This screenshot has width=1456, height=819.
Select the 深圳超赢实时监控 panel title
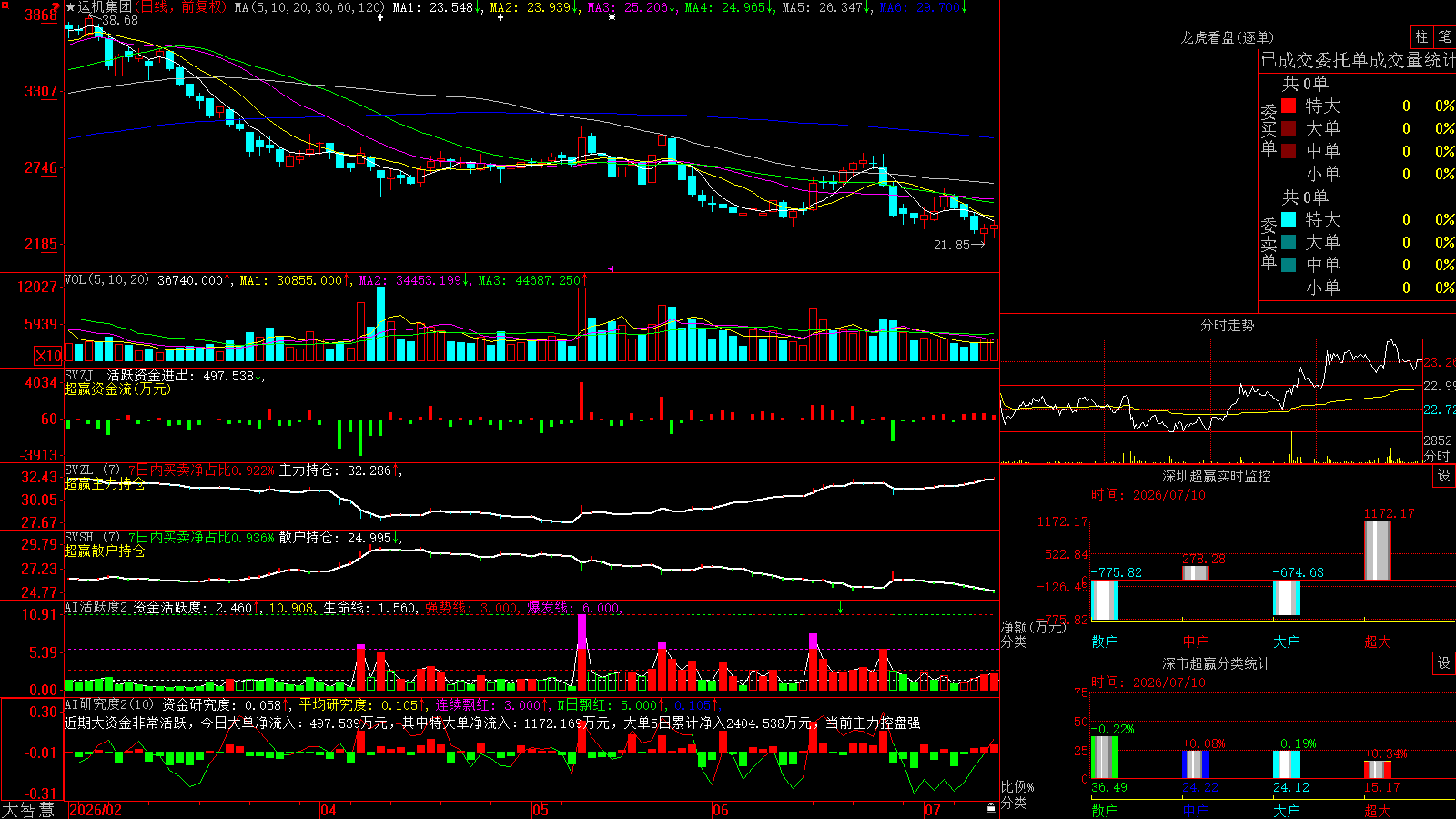(1217, 476)
